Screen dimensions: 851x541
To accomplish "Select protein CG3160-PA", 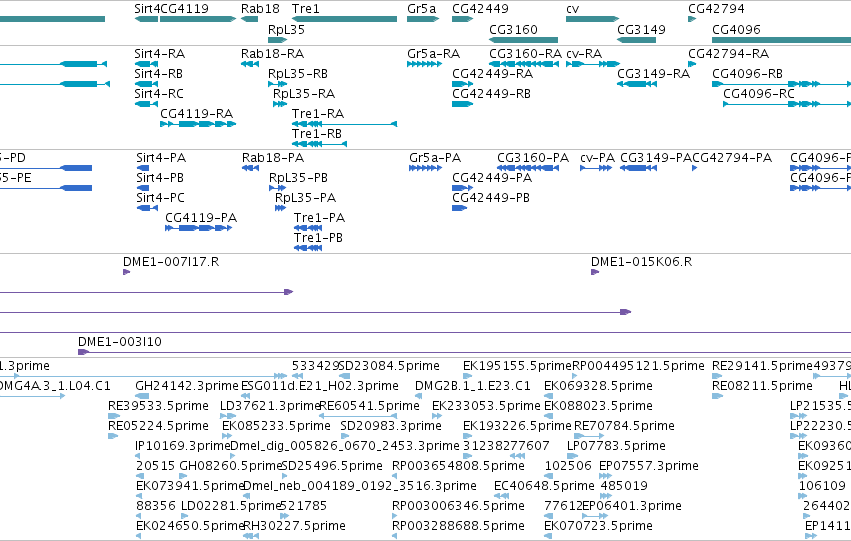I will pyautogui.click(x=528, y=168).
